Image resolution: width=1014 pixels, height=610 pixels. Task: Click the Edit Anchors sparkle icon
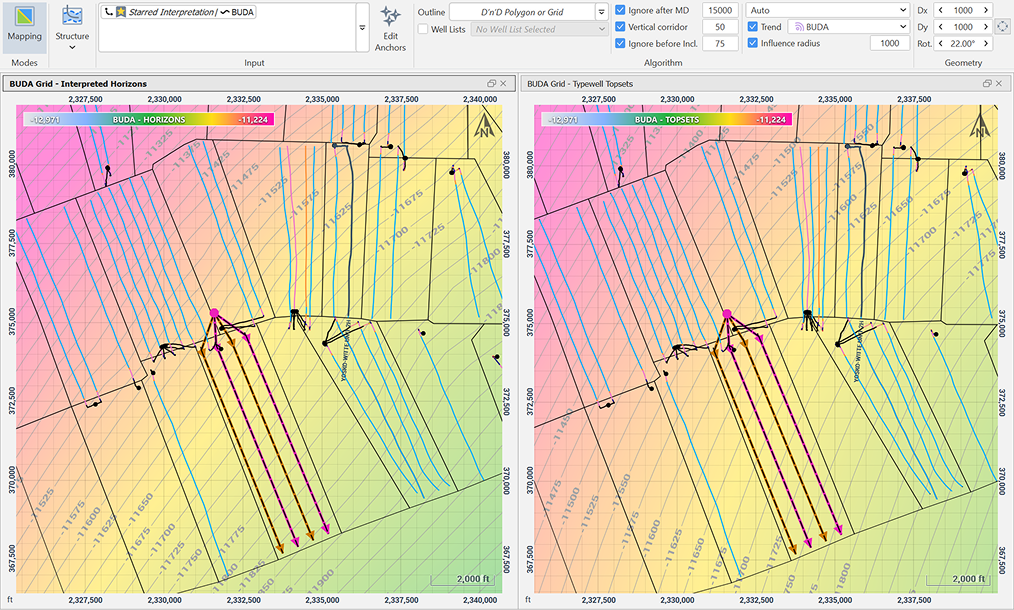point(390,16)
